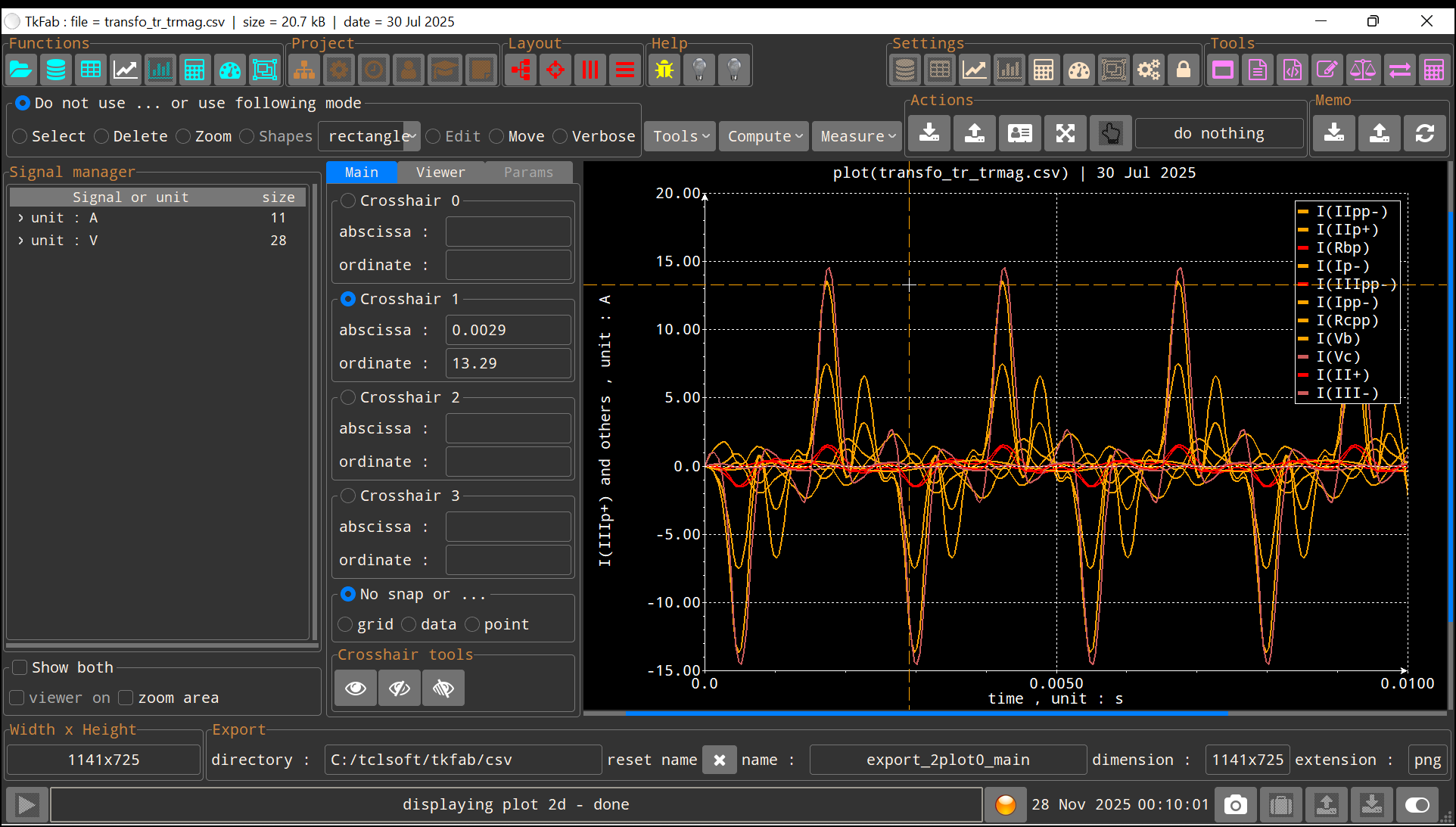
Task: Show crosshairs with eye icon
Action: (x=356, y=688)
